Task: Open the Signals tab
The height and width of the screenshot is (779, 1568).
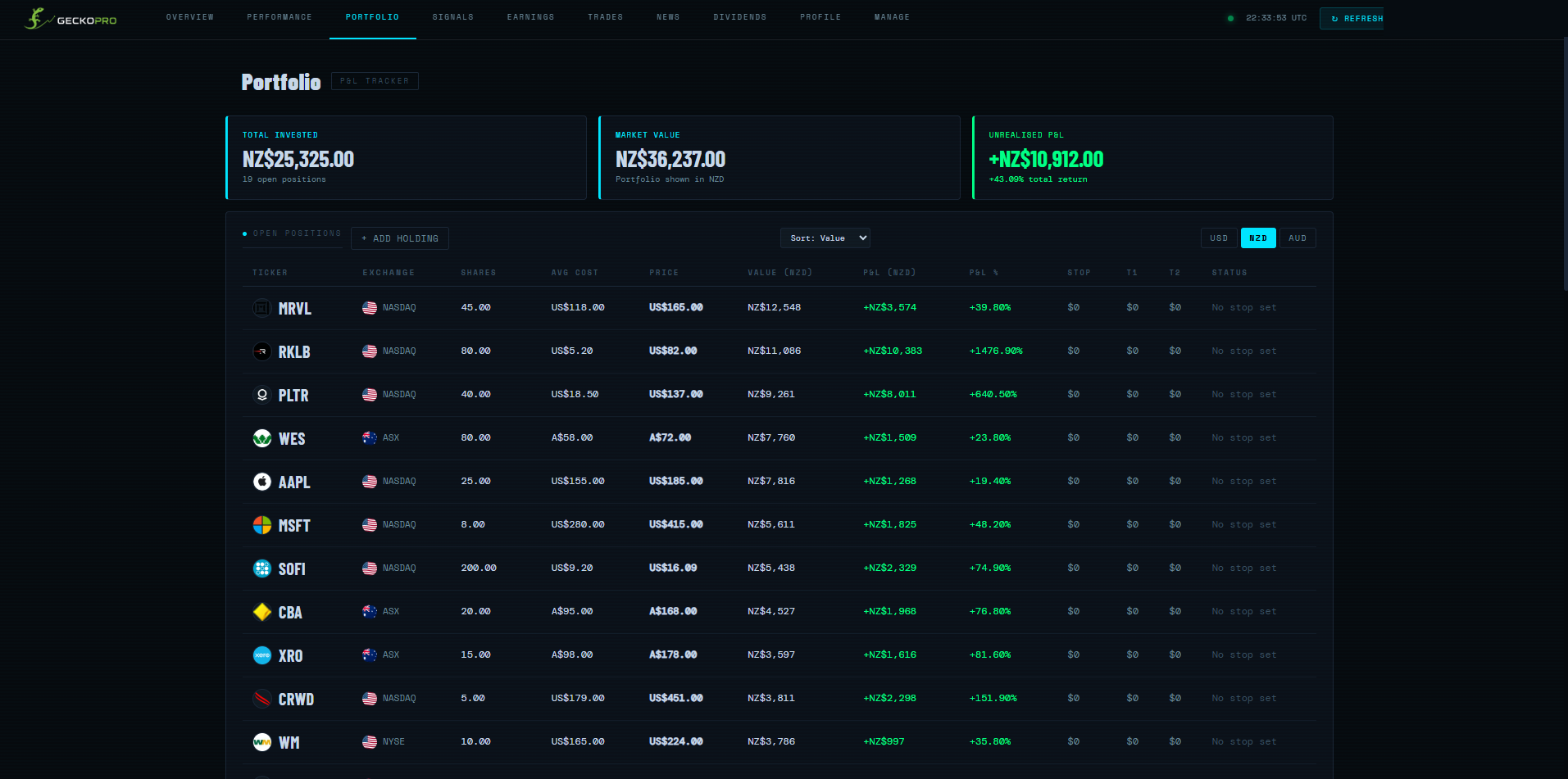Action: click(x=453, y=17)
